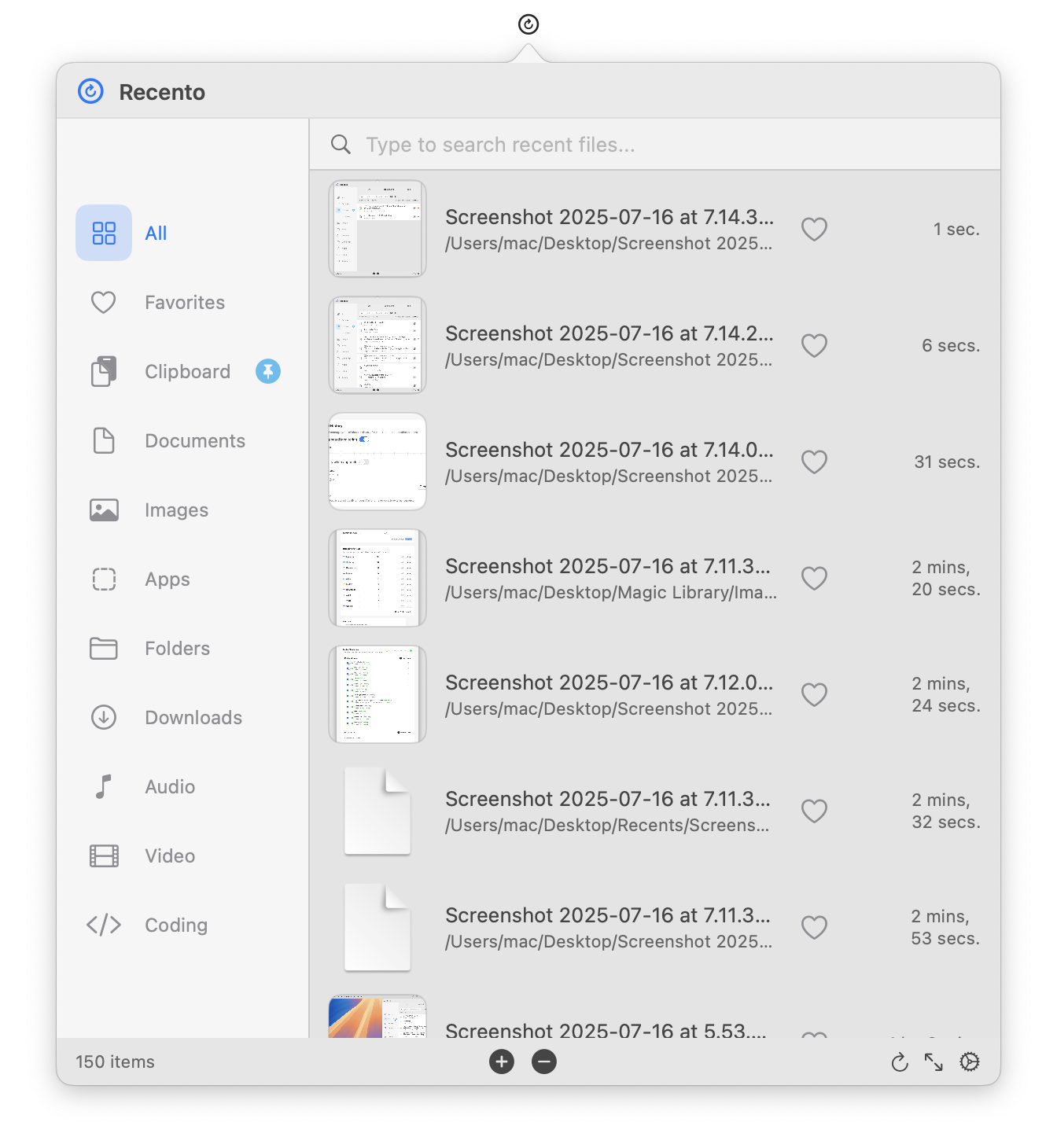Unpin the Clipboard section
Screen dimensions: 1057x1148
click(267, 371)
